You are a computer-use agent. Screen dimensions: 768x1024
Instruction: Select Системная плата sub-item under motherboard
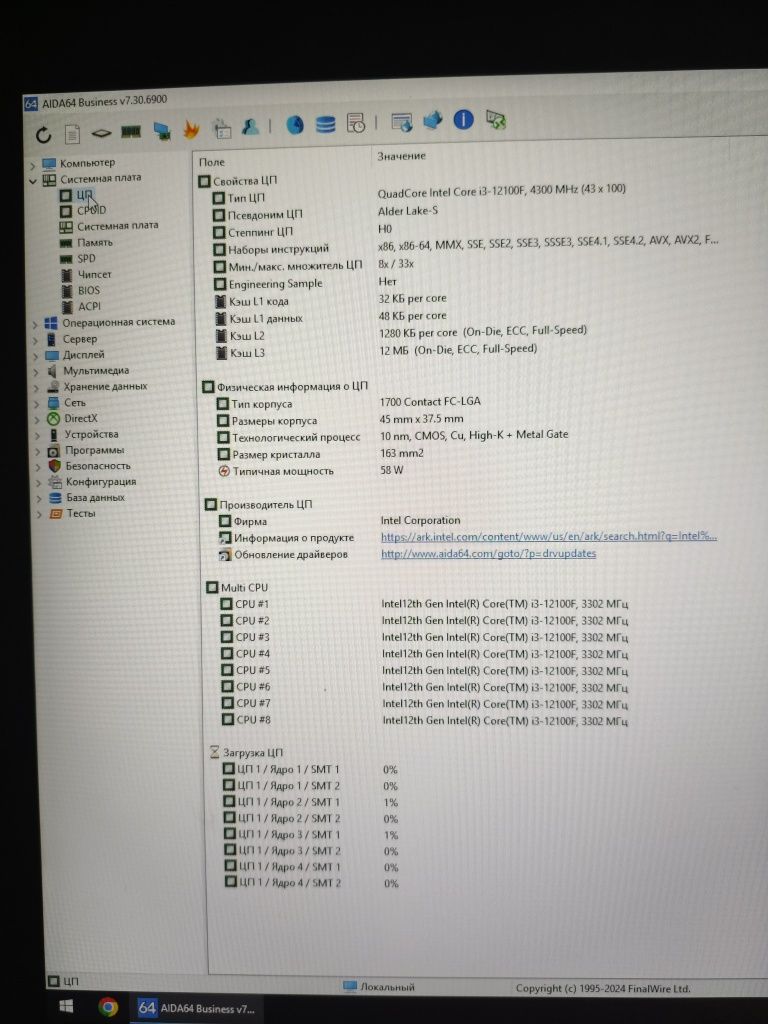tap(108, 226)
